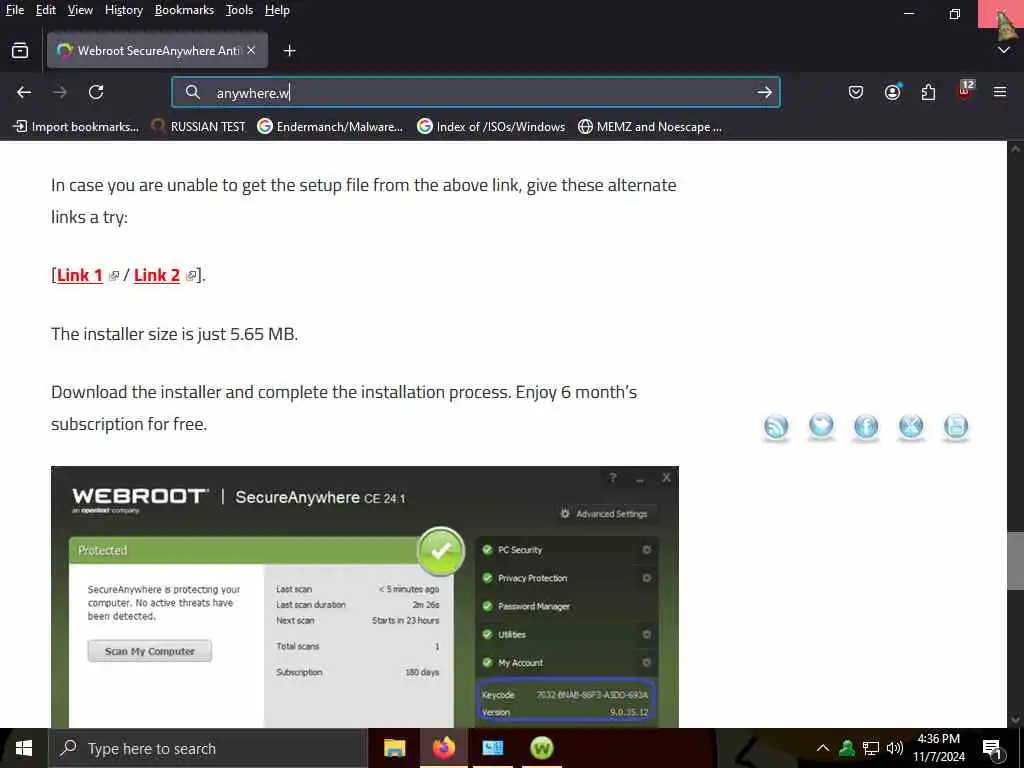The width and height of the screenshot is (1024, 768).
Task: Click the X share icon
Action: click(x=911, y=427)
